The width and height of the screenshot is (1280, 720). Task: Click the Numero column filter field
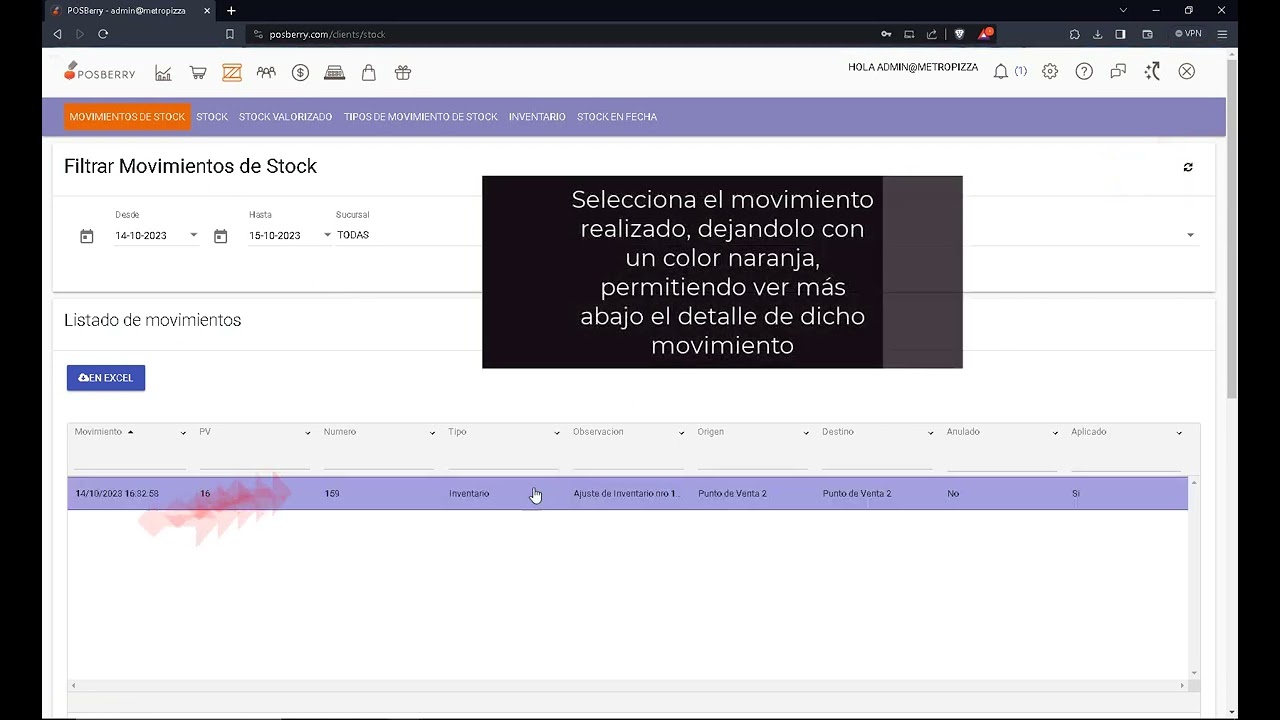click(x=378, y=460)
